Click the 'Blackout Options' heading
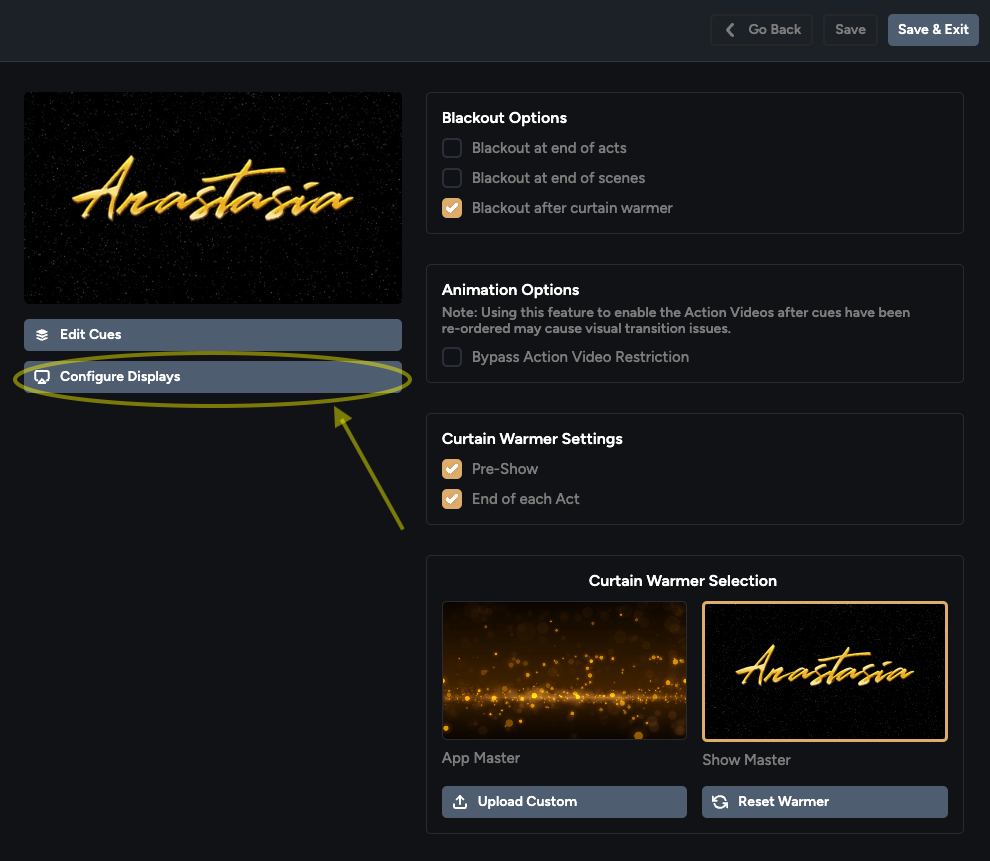 (x=504, y=118)
